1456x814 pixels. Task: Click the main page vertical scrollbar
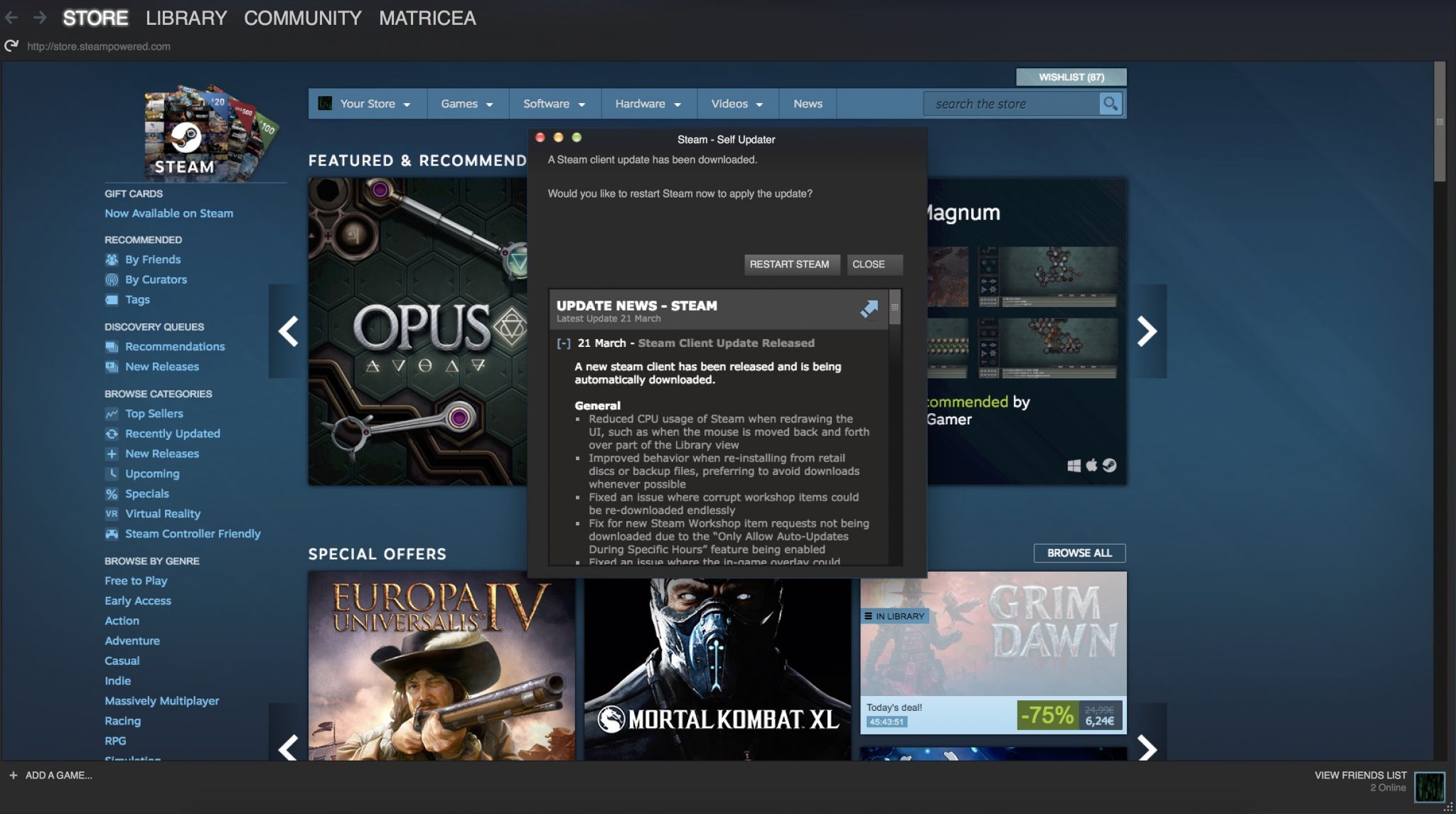click(1440, 122)
